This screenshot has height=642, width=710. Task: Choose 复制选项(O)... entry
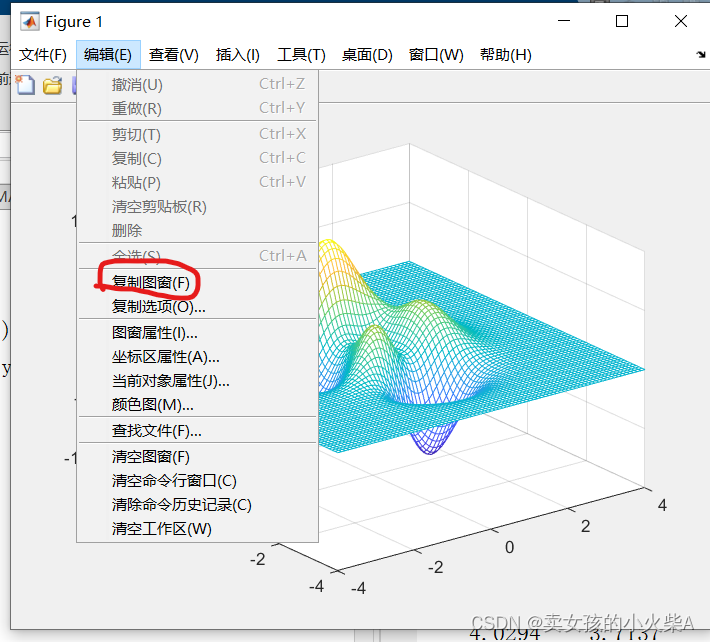coord(197,307)
